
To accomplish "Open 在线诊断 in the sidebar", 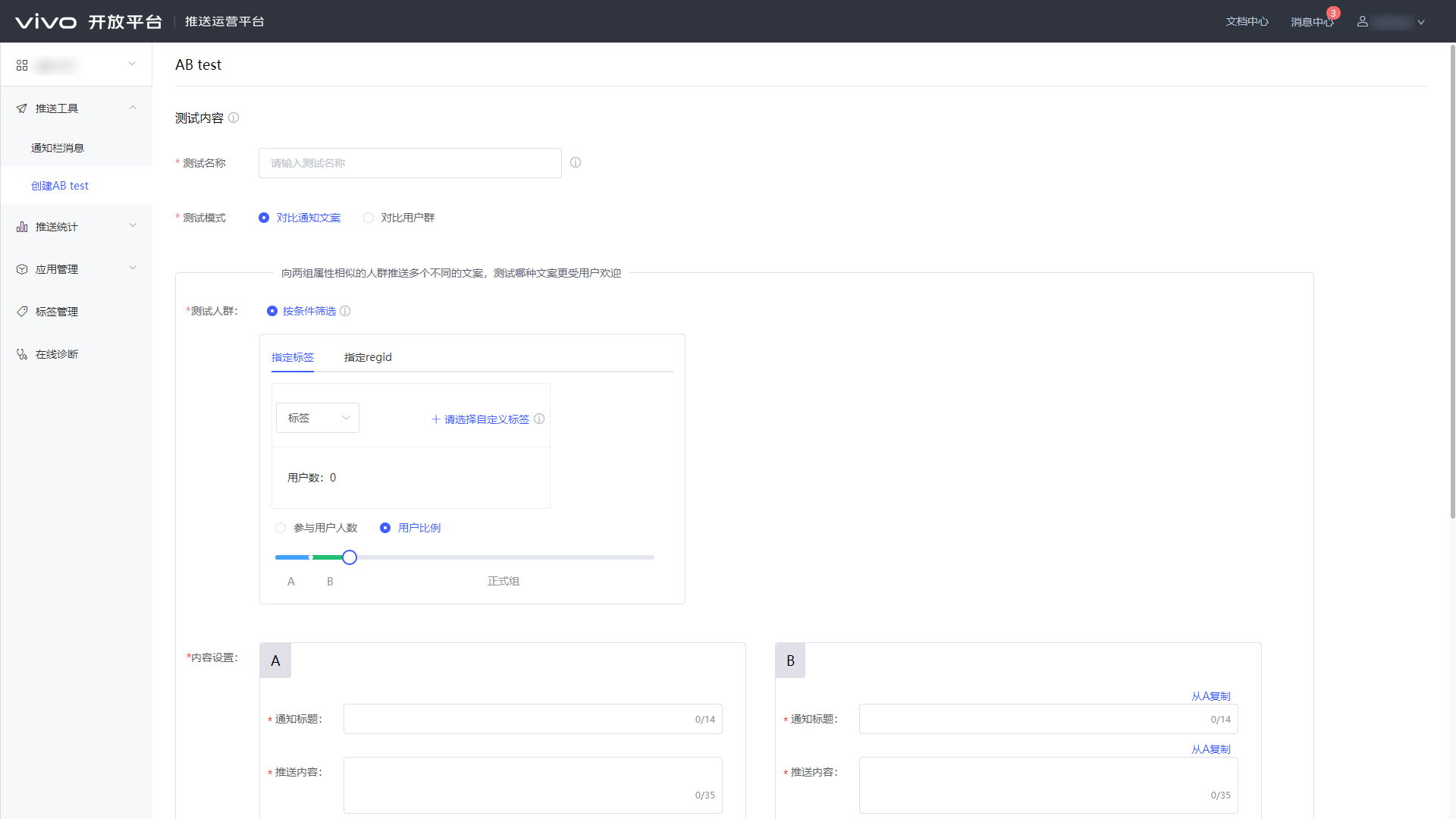I will point(57,354).
